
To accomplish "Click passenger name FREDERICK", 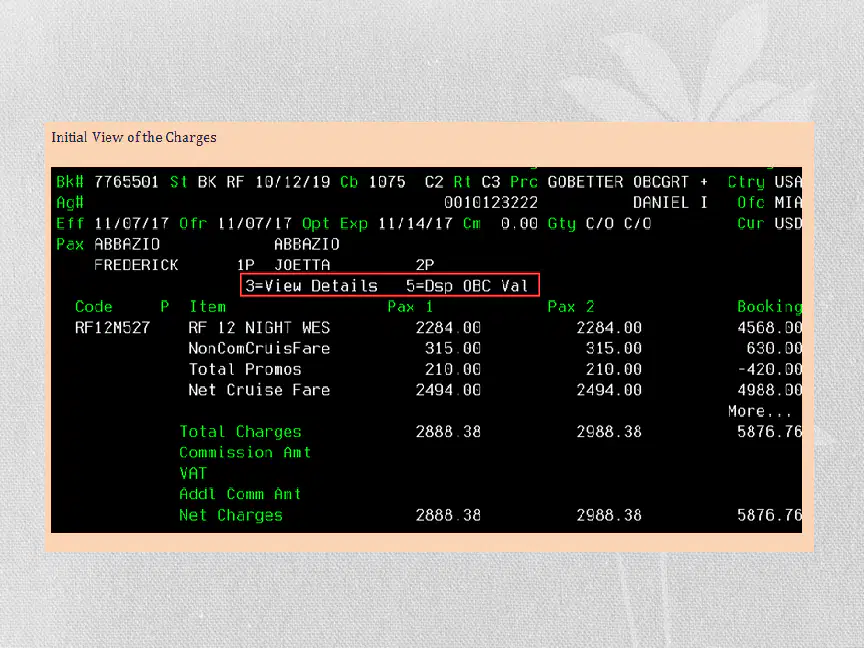I will click(136, 265).
